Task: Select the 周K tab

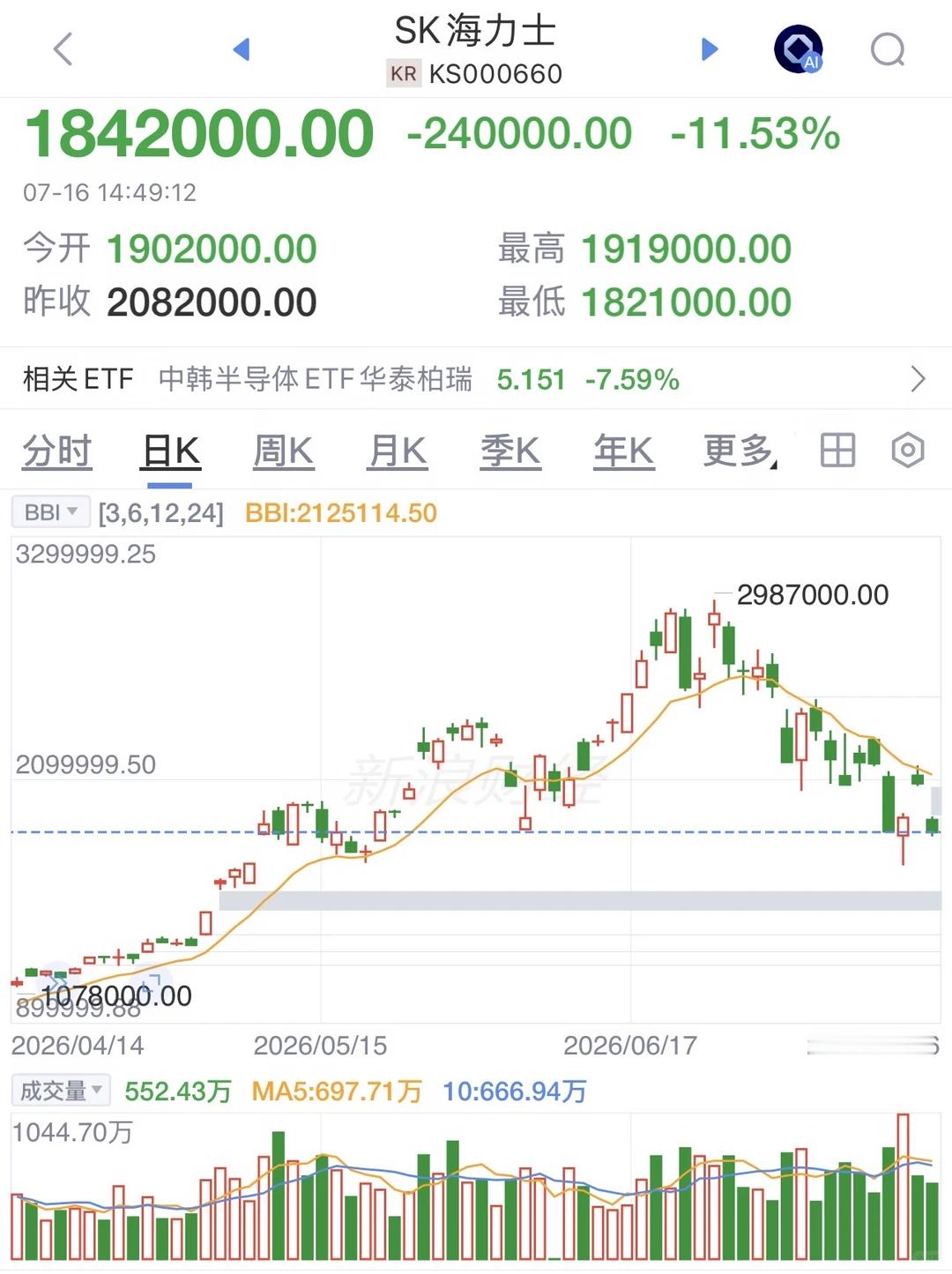Action: [284, 451]
